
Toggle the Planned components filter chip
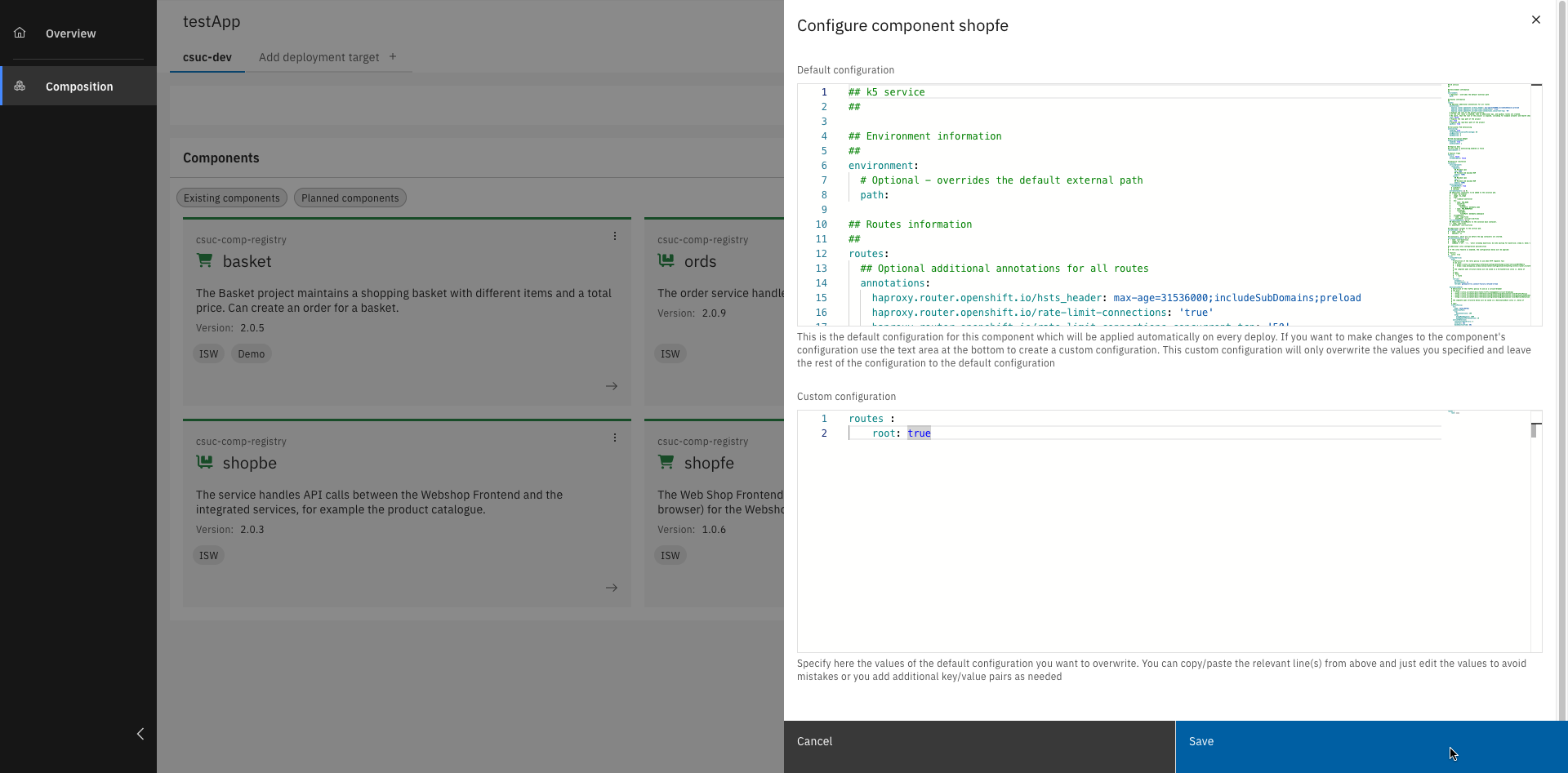pyautogui.click(x=350, y=198)
